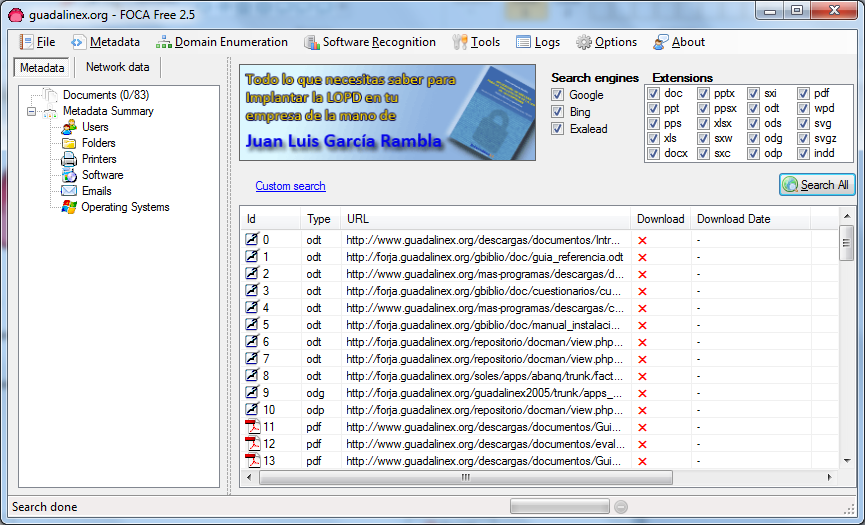This screenshot has width=865, height=525.
Task: Click scroll up arrow of document list
Action: coord(847,216)
